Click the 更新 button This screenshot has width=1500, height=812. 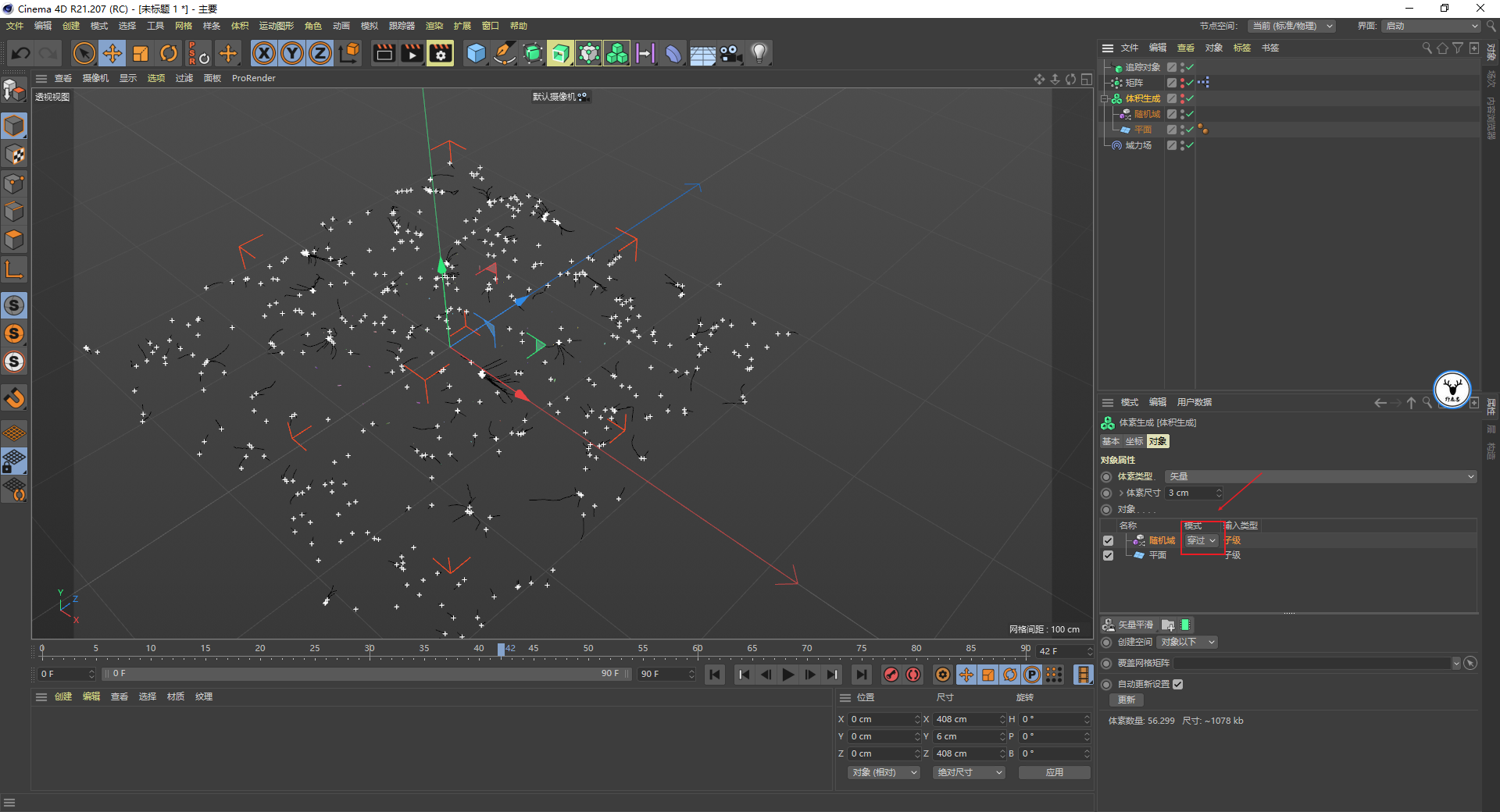(x=1126, y=700)
